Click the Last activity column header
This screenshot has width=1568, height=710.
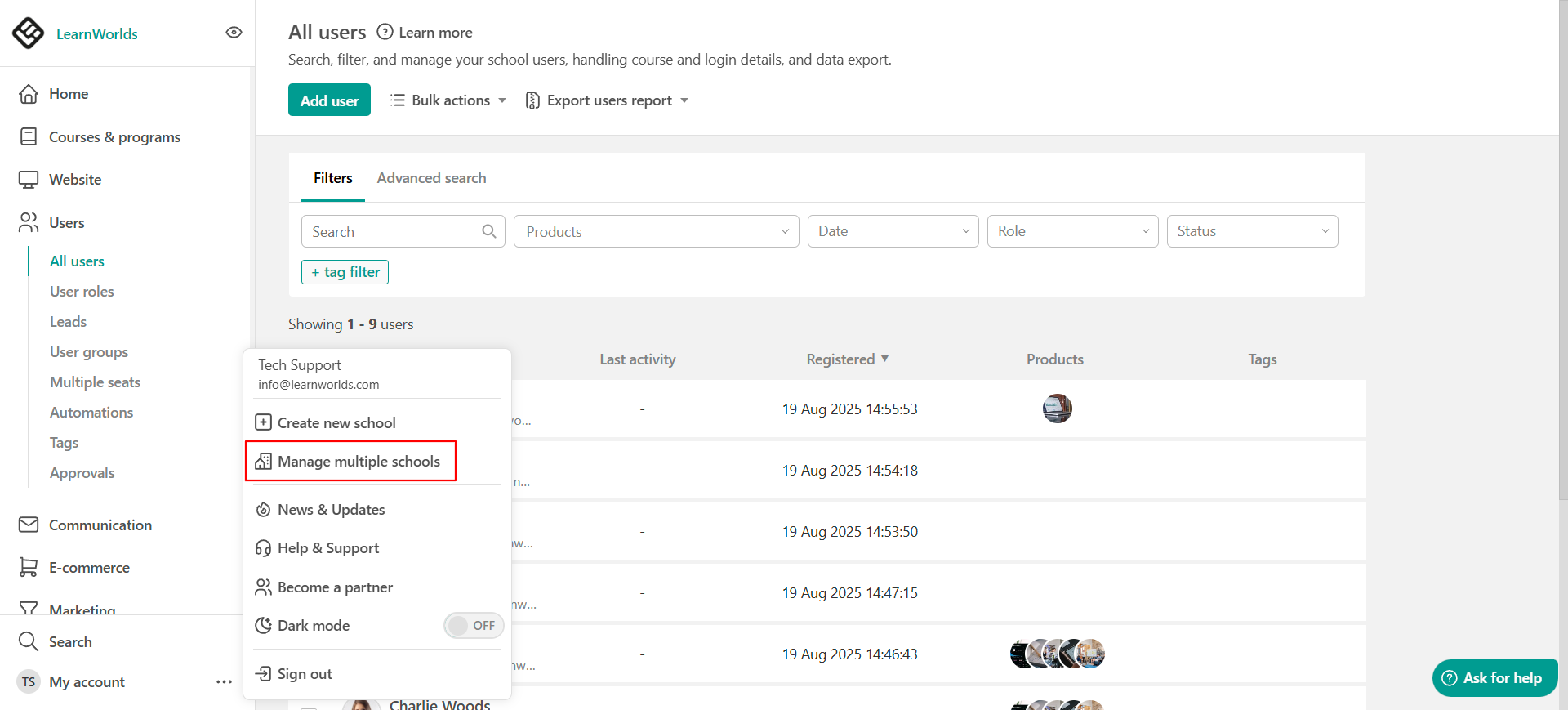(637, 359)
